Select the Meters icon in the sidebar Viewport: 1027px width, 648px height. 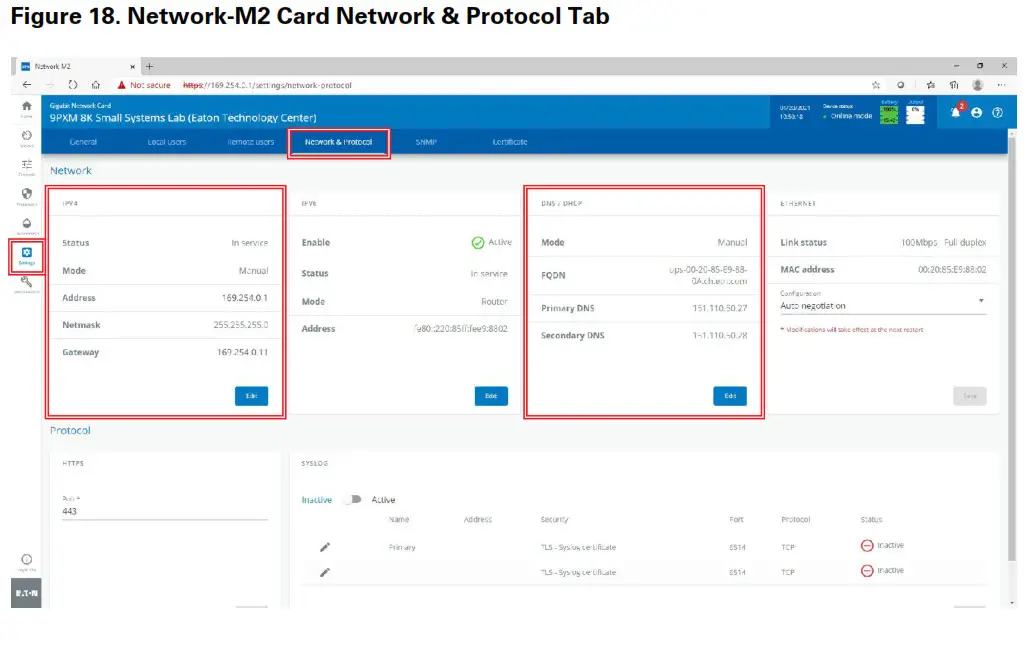[26, 136]
